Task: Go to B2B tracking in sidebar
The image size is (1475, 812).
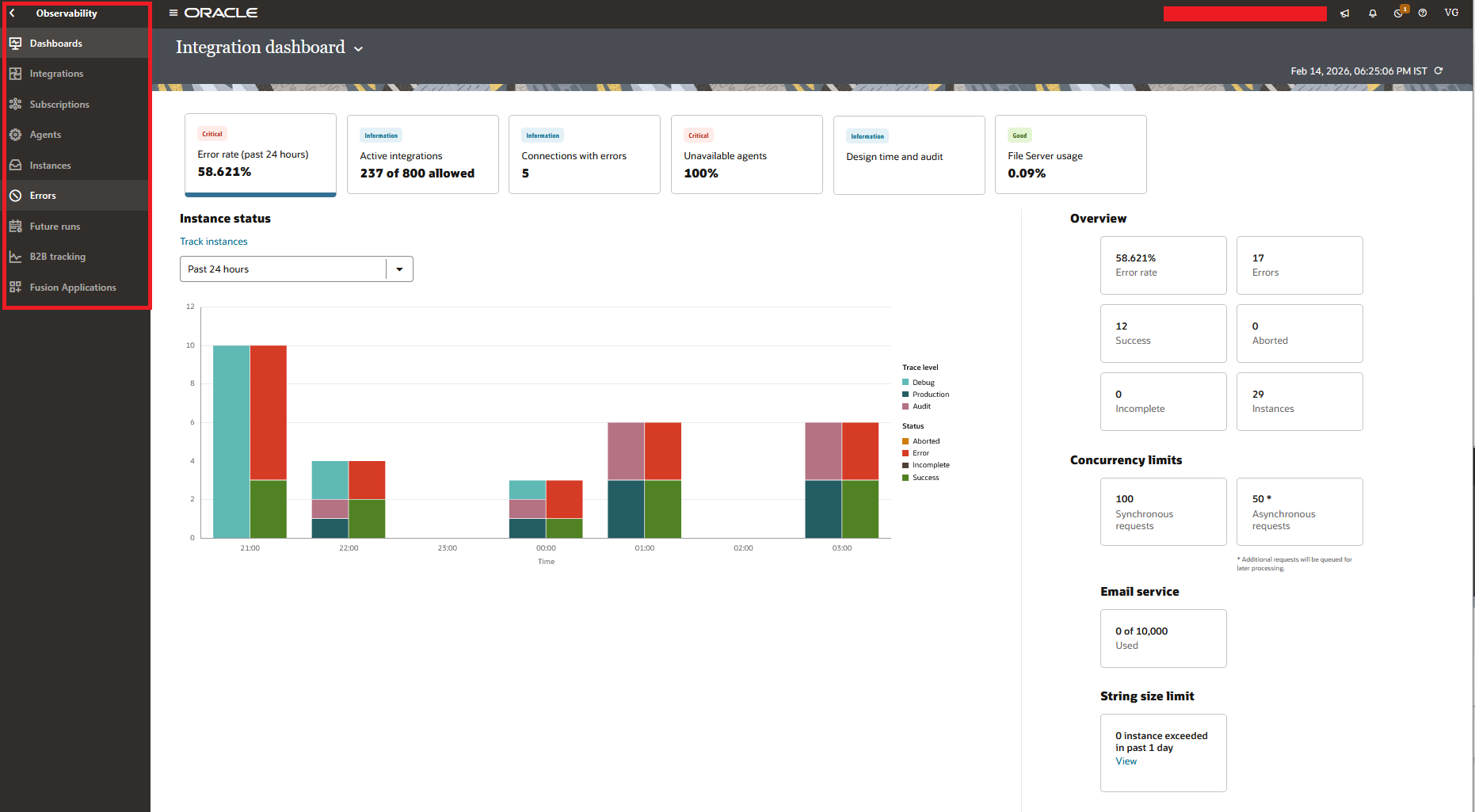Action: pos(57,257)
